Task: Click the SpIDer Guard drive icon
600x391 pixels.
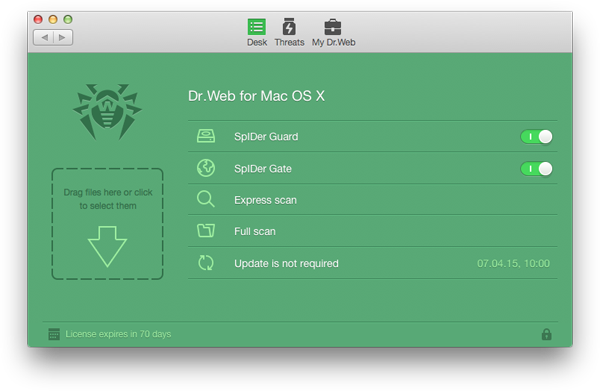Action: coord(206,136)
